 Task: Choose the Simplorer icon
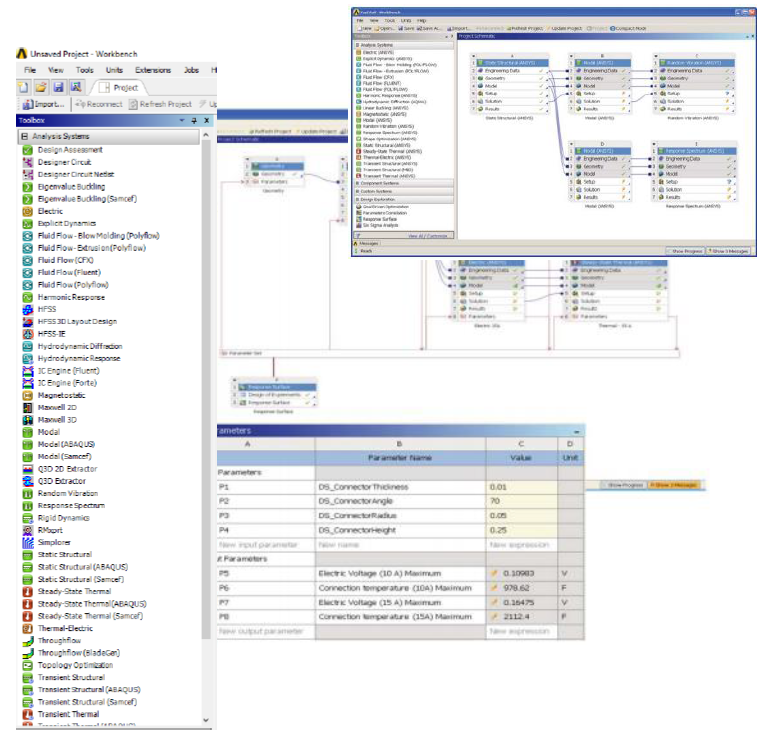click(x=28, y=542)
